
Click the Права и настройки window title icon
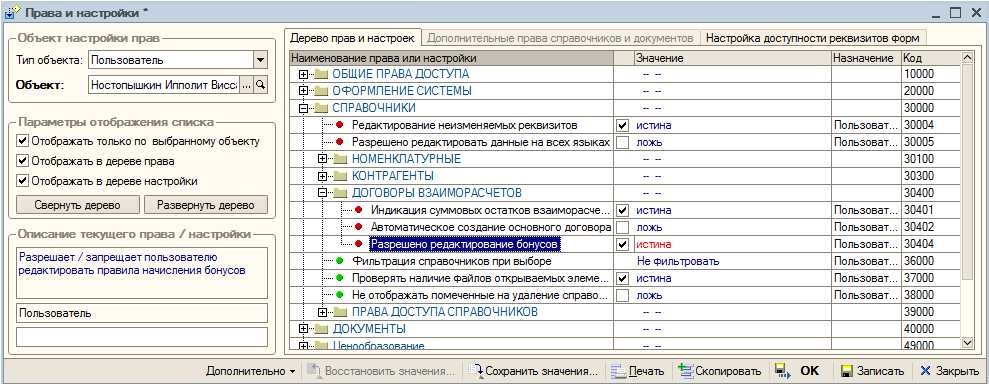click(13, 11)
